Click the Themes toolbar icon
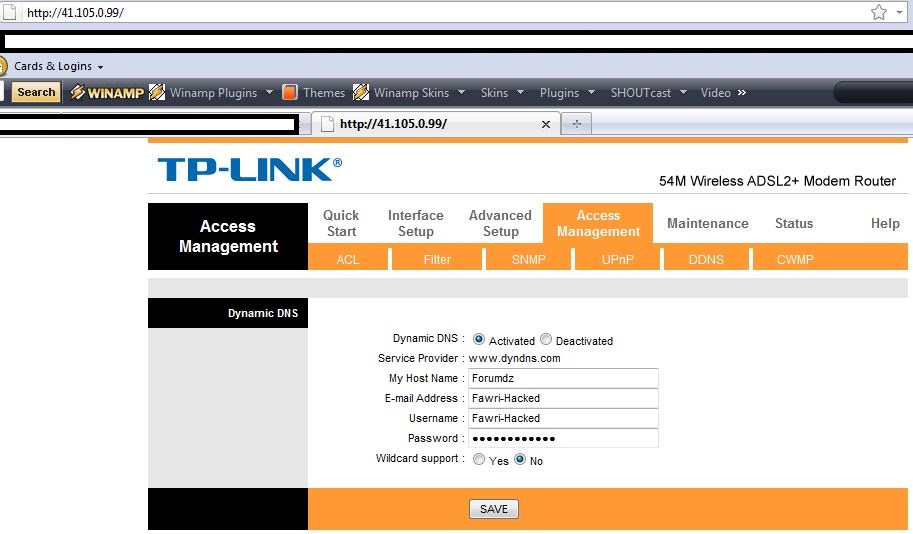913x534 pixels. [x=290, y=92]
